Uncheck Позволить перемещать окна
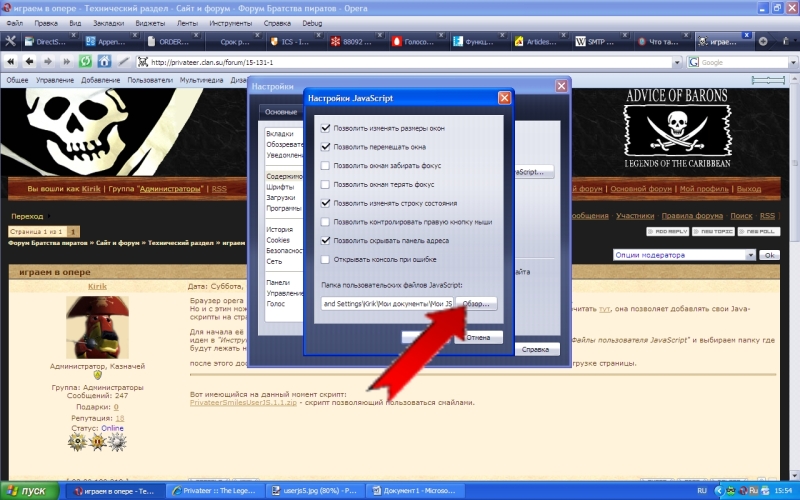The image size is (800, 500). [325, 147]
